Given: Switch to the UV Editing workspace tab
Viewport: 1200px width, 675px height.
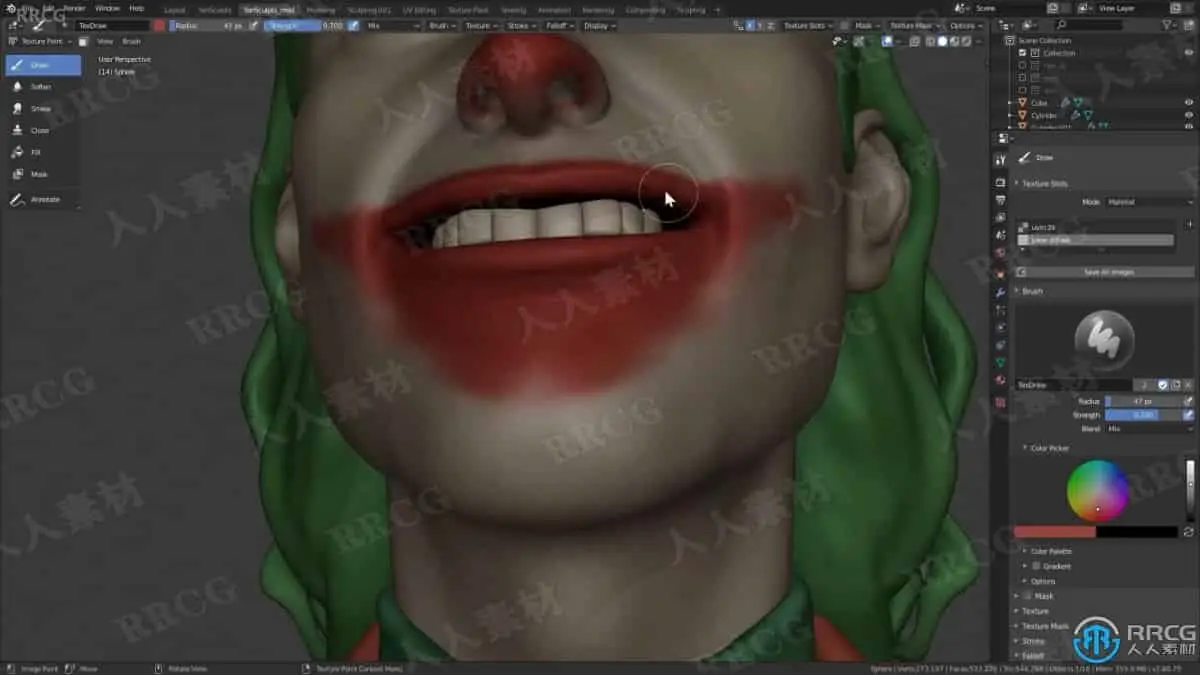Looking at the screenshot, I should click(x=419, y=9).
